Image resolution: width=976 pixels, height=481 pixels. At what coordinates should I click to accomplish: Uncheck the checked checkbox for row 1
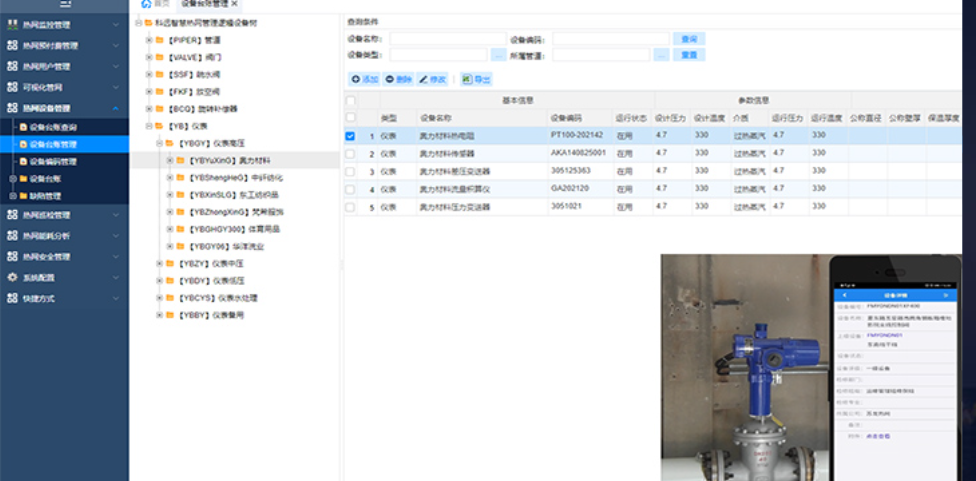click(x=350, y=136)
